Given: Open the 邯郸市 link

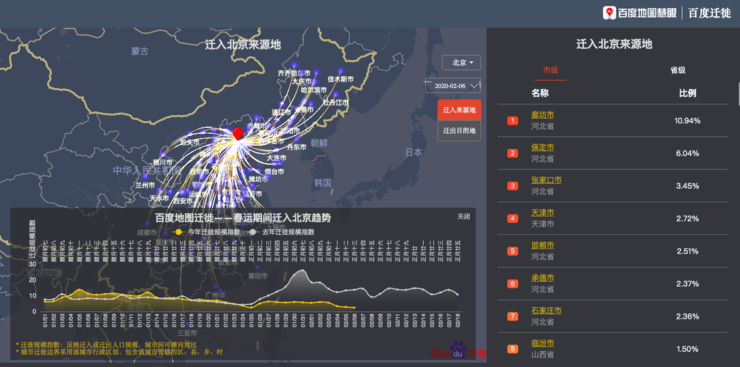Looking at the screenshot, I should [542, 245].
